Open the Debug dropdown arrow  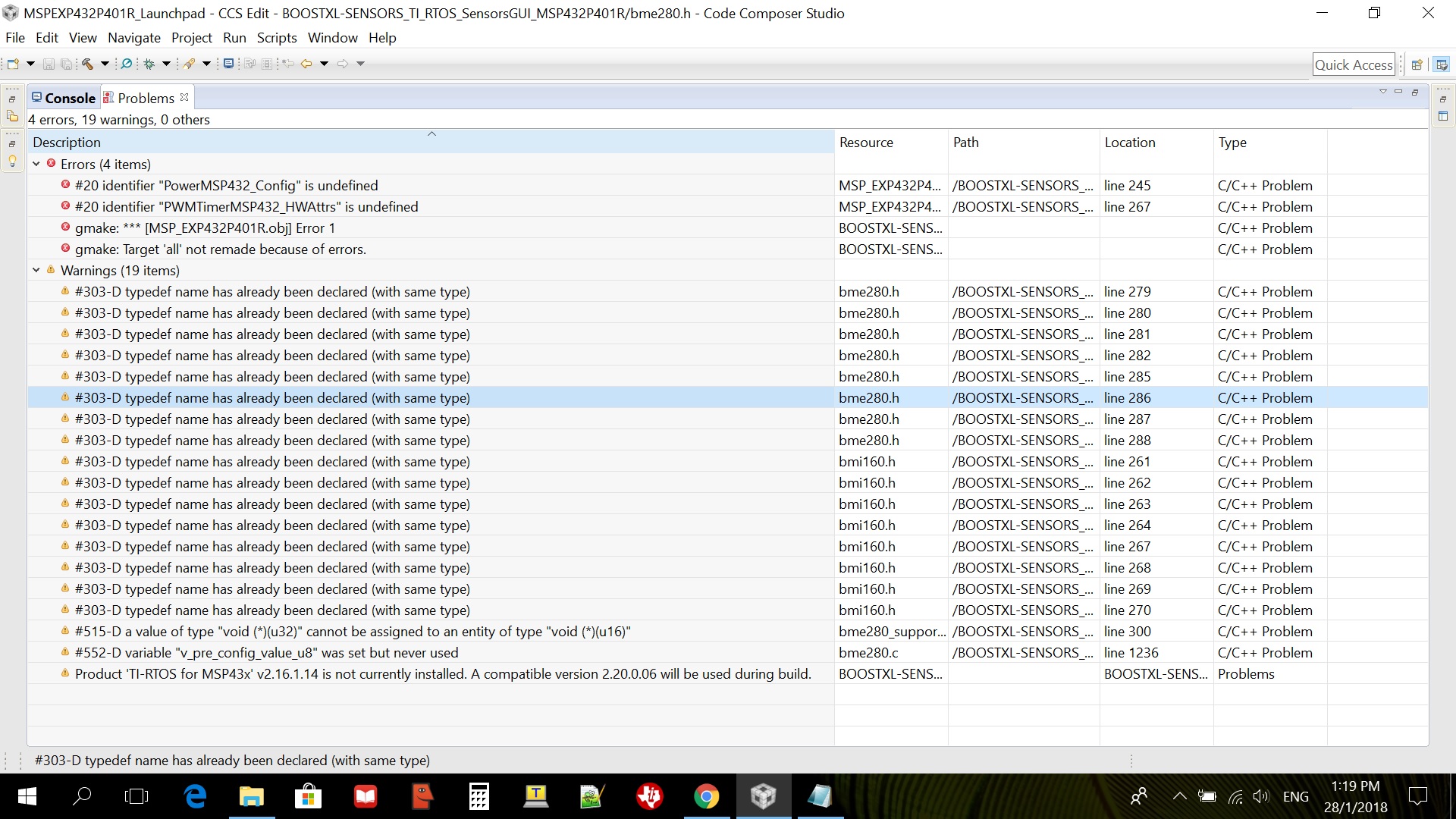coord(166,64)
